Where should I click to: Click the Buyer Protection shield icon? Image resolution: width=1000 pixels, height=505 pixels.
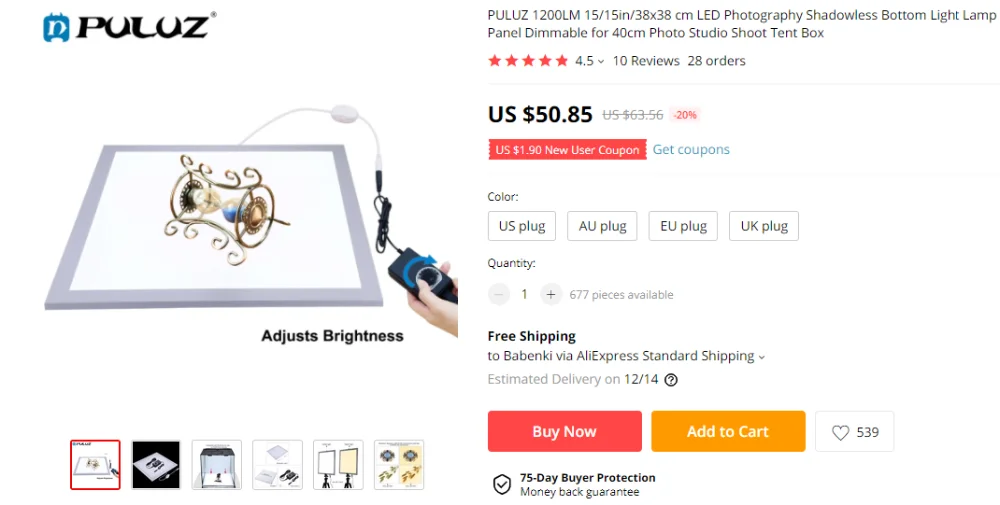(x=502, y=485)
